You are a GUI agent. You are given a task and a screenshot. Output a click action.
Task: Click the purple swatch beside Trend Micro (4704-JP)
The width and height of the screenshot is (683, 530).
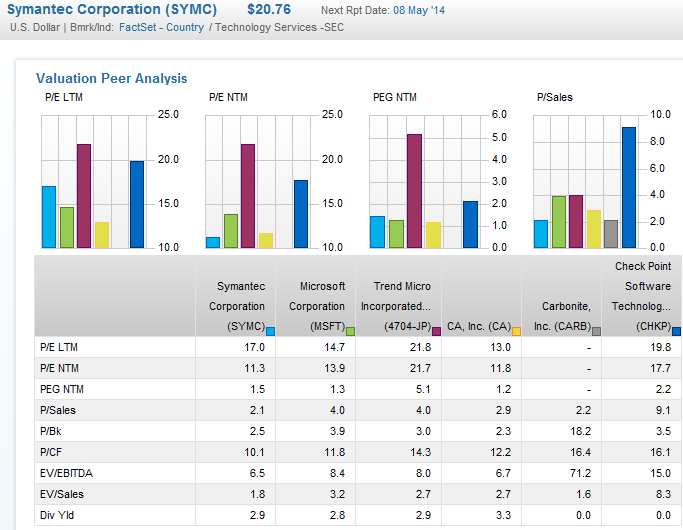click(436, 331)
